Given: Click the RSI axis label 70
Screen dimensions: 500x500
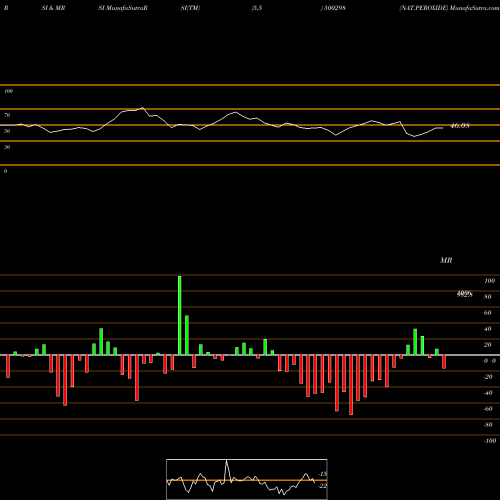Looking at the screenshot, I should tap(7, 115).
